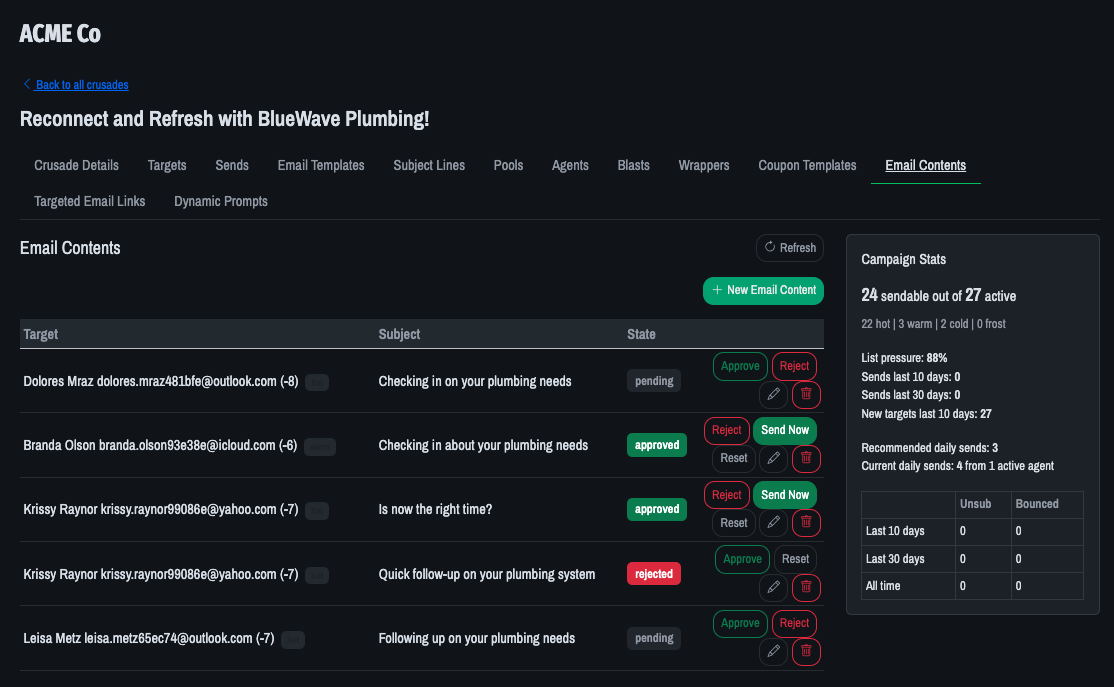Image resolution: width=1114 pixels, height=687 pixels.
Task: Click "22 hot | 3 warm | 2 cold | 0 frost"
Action: pyautogui.click(x=933, y=324)
